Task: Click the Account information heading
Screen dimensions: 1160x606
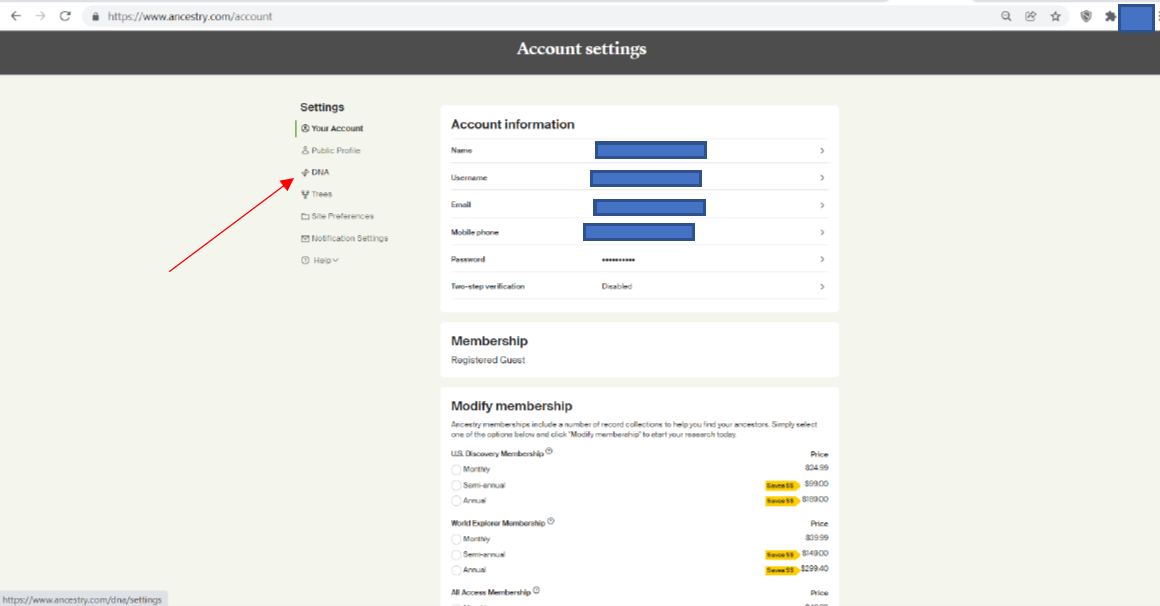Action: pos(513,124)
